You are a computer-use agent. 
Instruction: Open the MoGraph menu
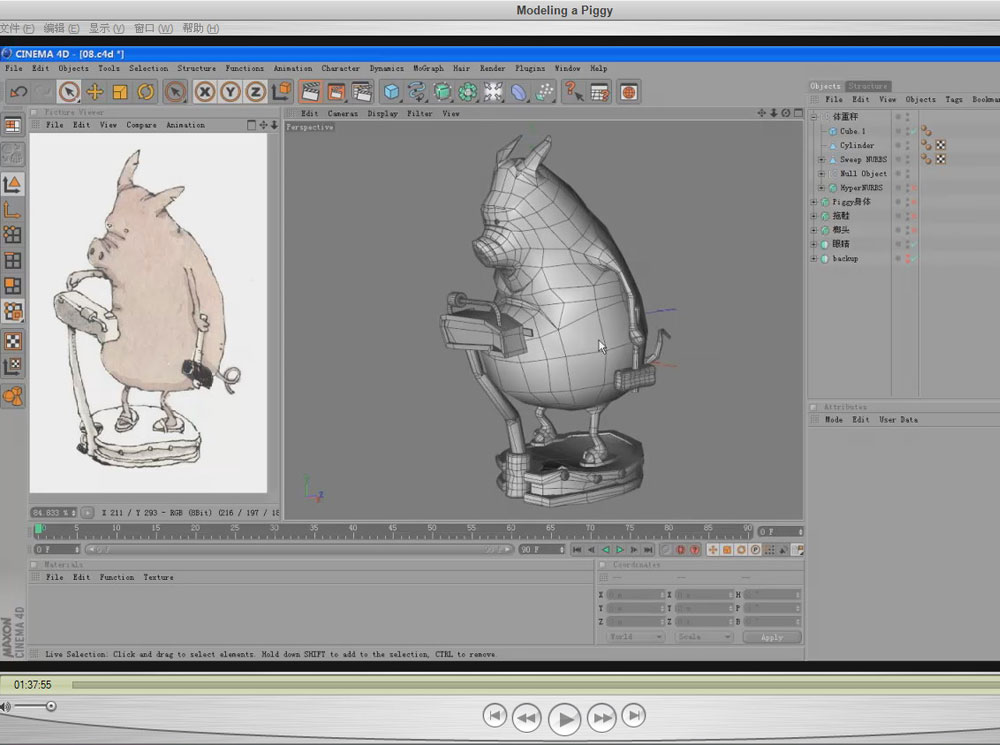428,68
